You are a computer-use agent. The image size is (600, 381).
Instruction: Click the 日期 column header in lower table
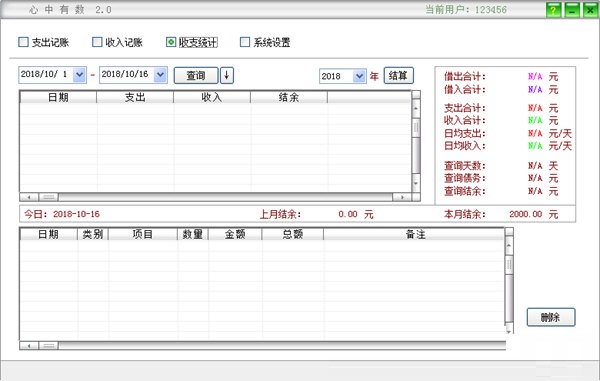[x=49, y=234]
